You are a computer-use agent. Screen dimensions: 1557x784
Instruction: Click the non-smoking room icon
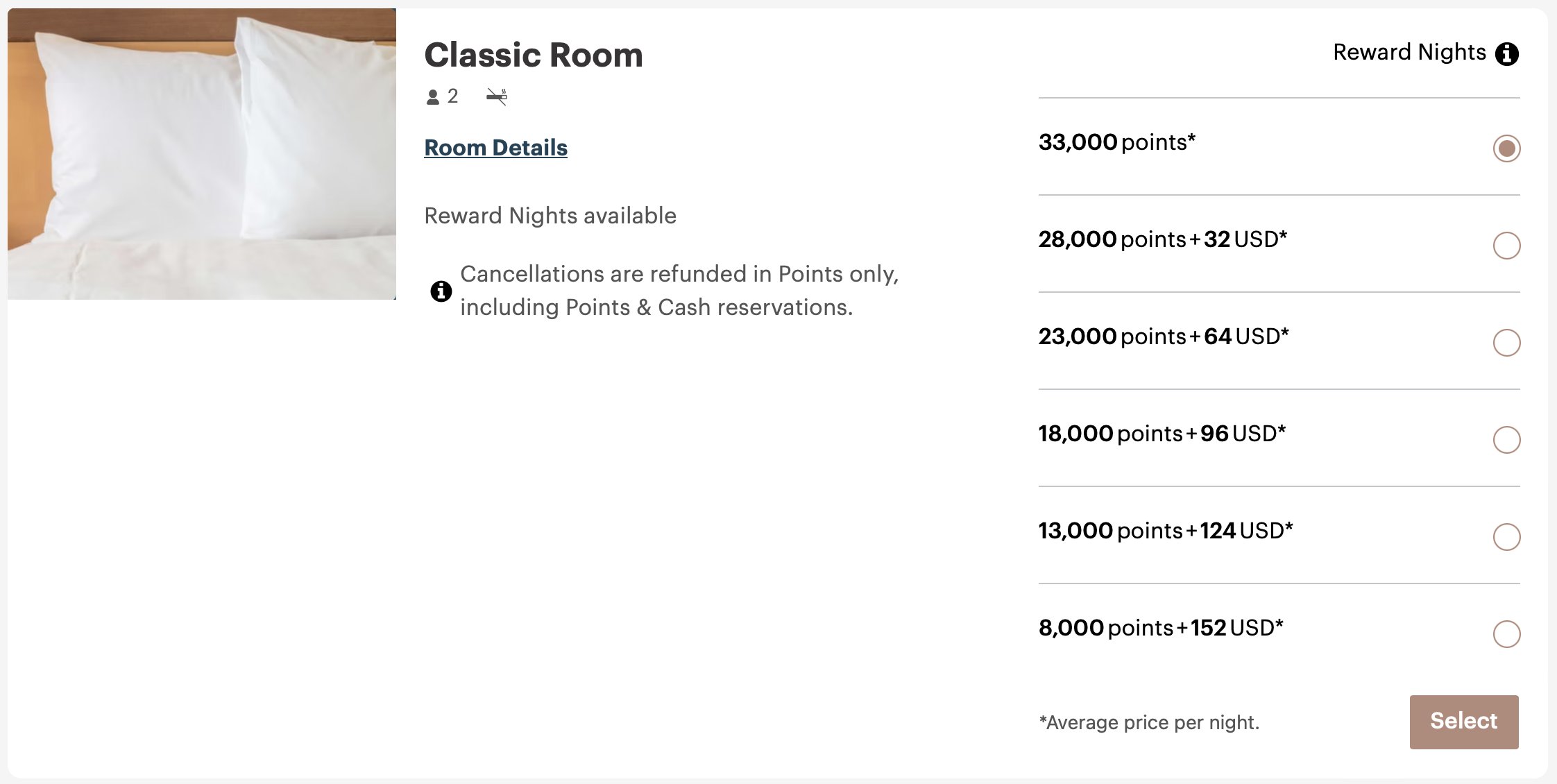click(x=497, y=96)
